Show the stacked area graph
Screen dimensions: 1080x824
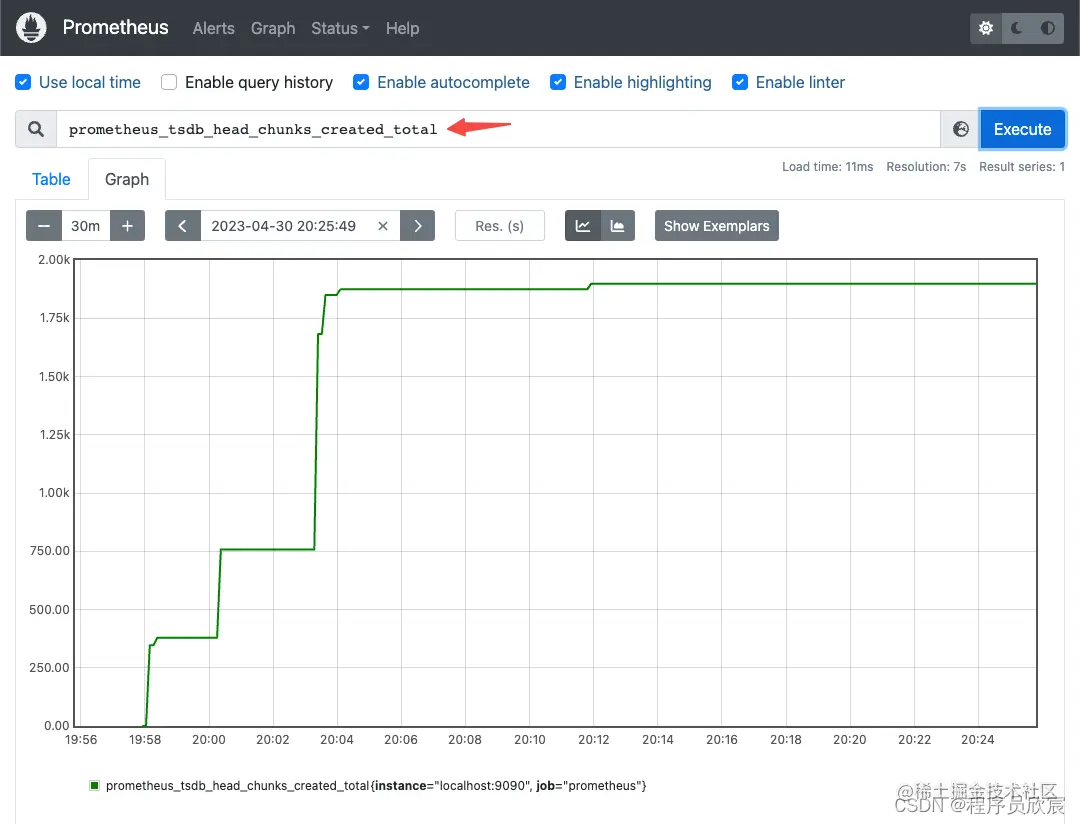pos(618,226)
